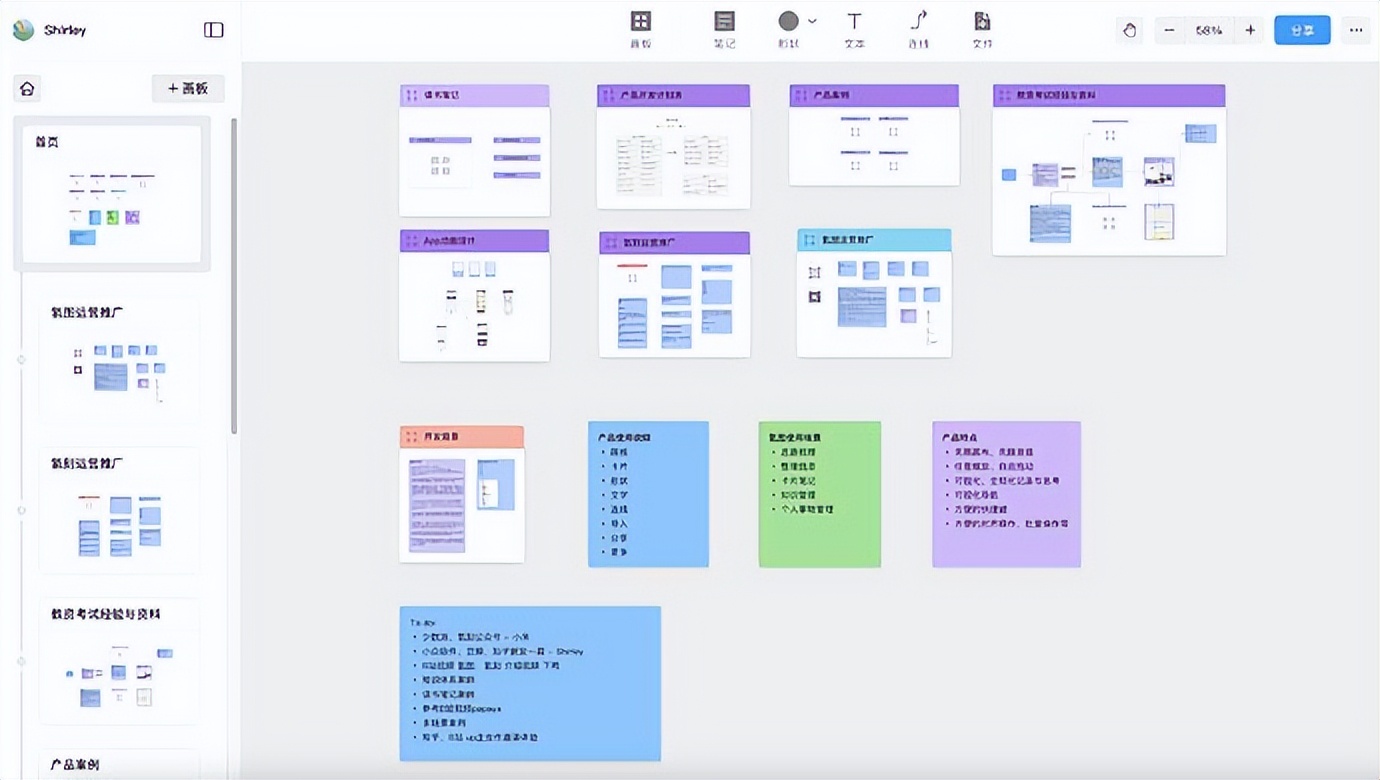Select the canvas 产品案例 frame title
The width and height of the screenshot is (1380, 780).
tap(832, 96)
